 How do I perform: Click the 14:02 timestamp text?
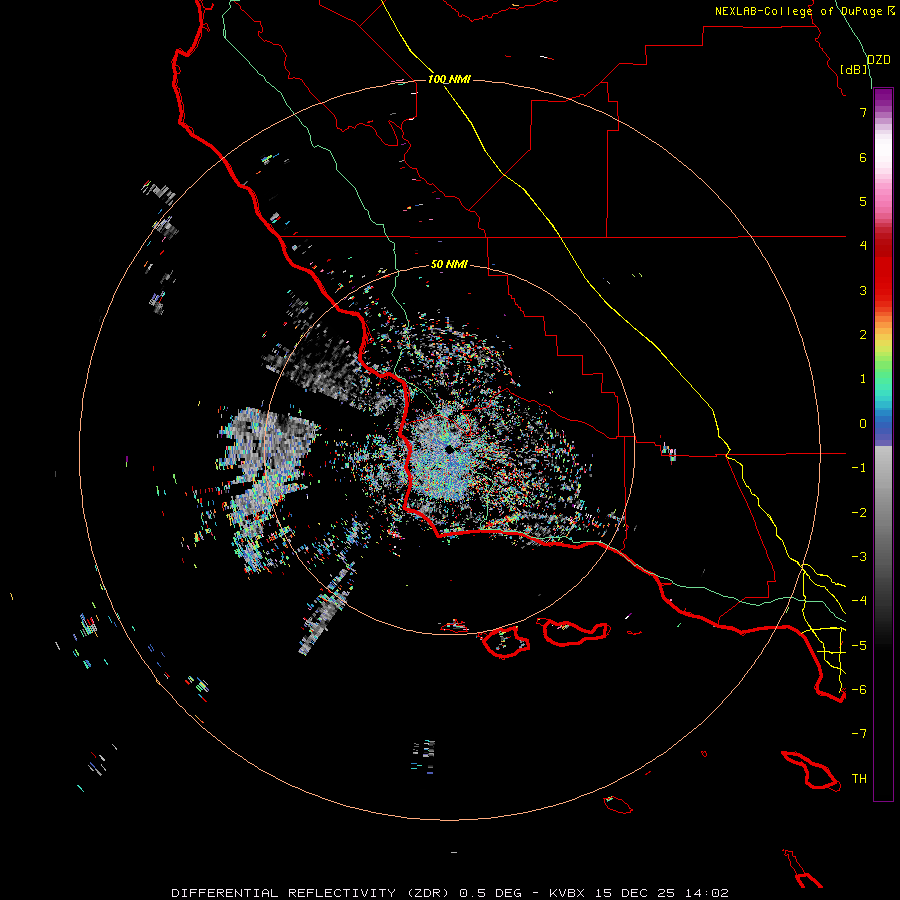click(707, 893)
